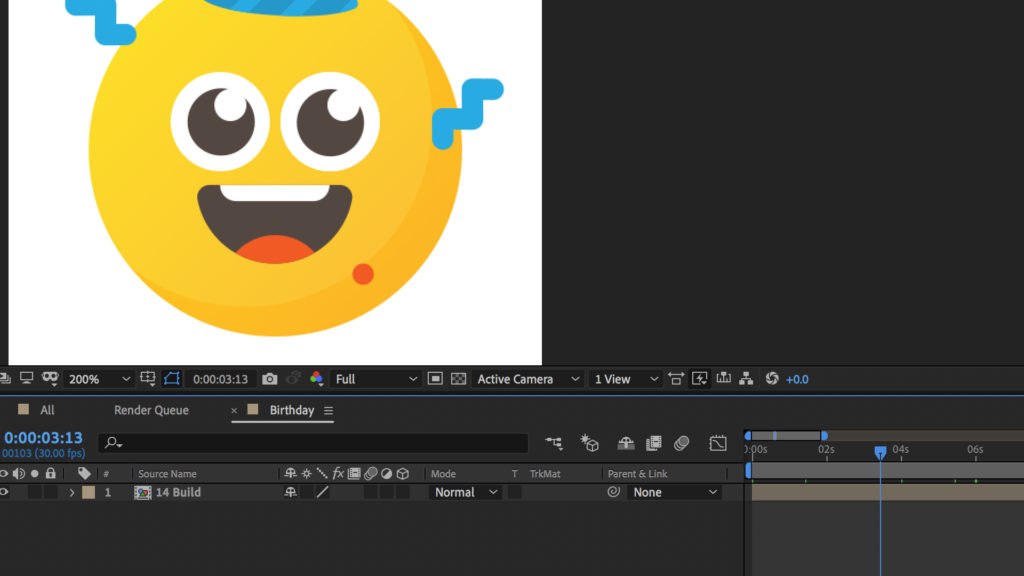Viewport: 1024px width, 576px height.
Task: Enable Motion Blur for the composition
Action: click(682, 443)
